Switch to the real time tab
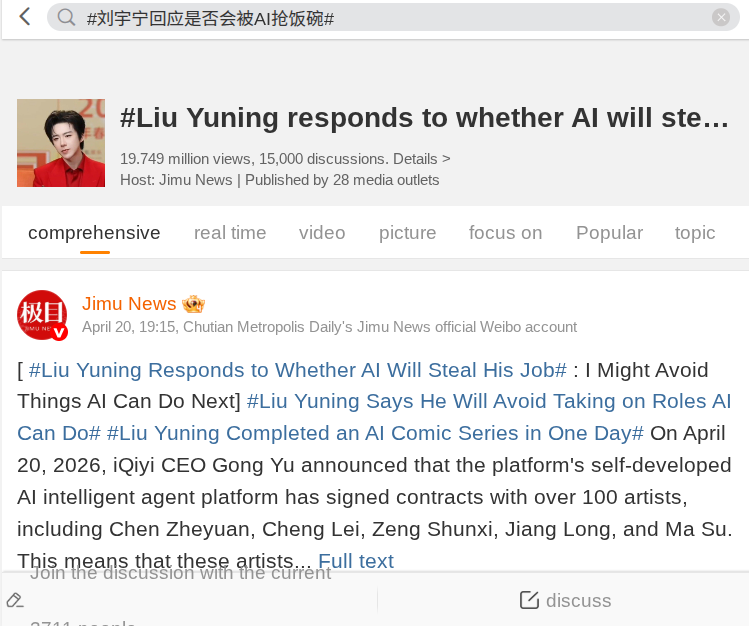The width and height of the screenshot is (749, 626). point(230,233)
